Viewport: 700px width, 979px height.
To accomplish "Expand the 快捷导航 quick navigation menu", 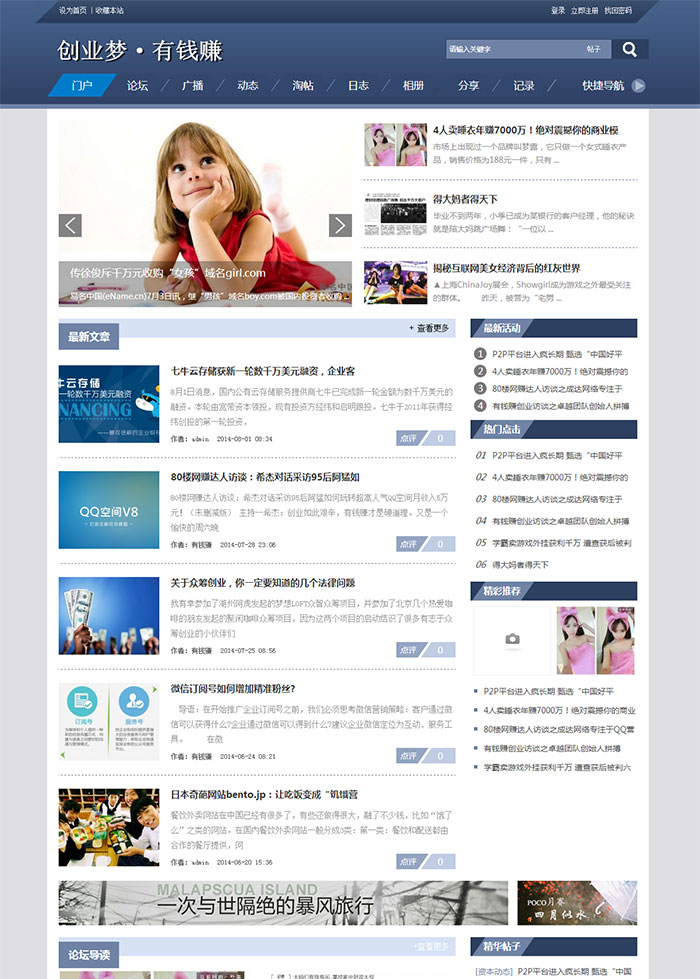I will tap(603, 86).
